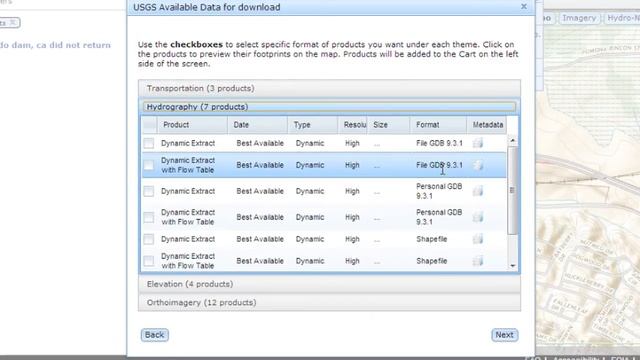
Task: Click 'Best Available' in highlighted row
Action: (x=260, y=165)
